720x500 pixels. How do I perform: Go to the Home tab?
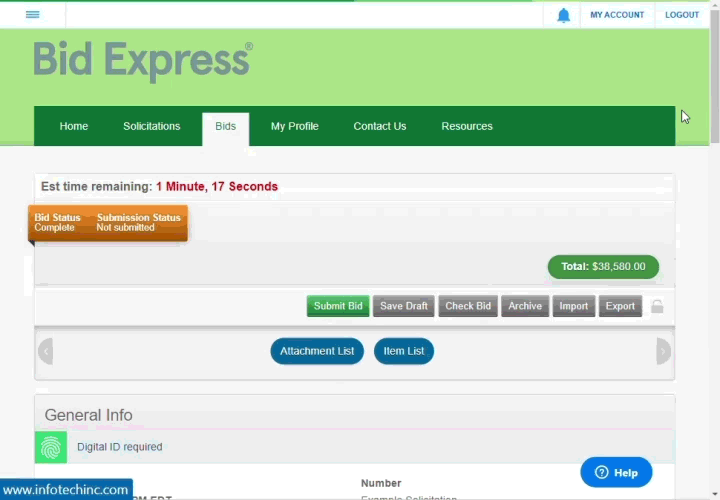pyautogui.click(x=73, y=126)
